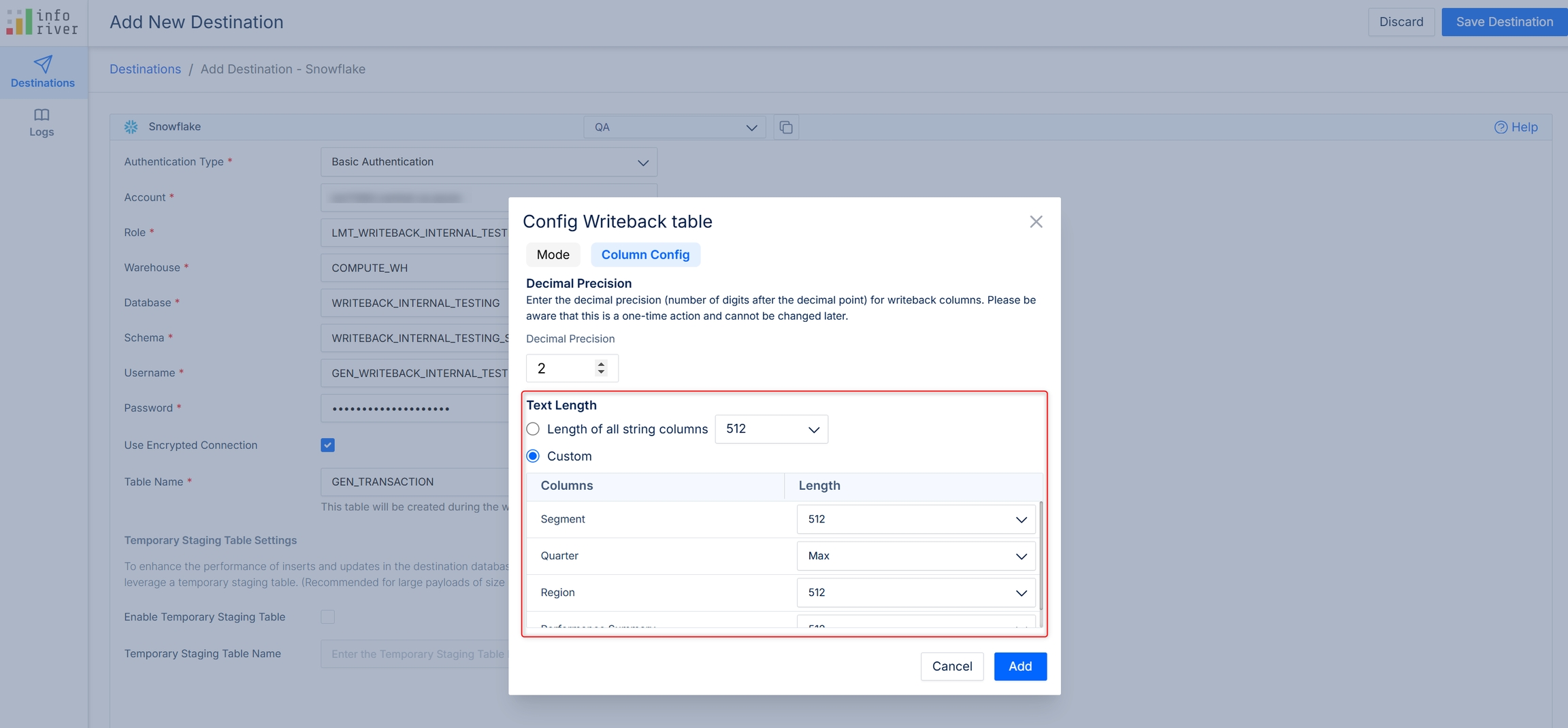Switch to the Column Config tab
The height and width of the screenshot is (728, 1568).
pos(645,254)
